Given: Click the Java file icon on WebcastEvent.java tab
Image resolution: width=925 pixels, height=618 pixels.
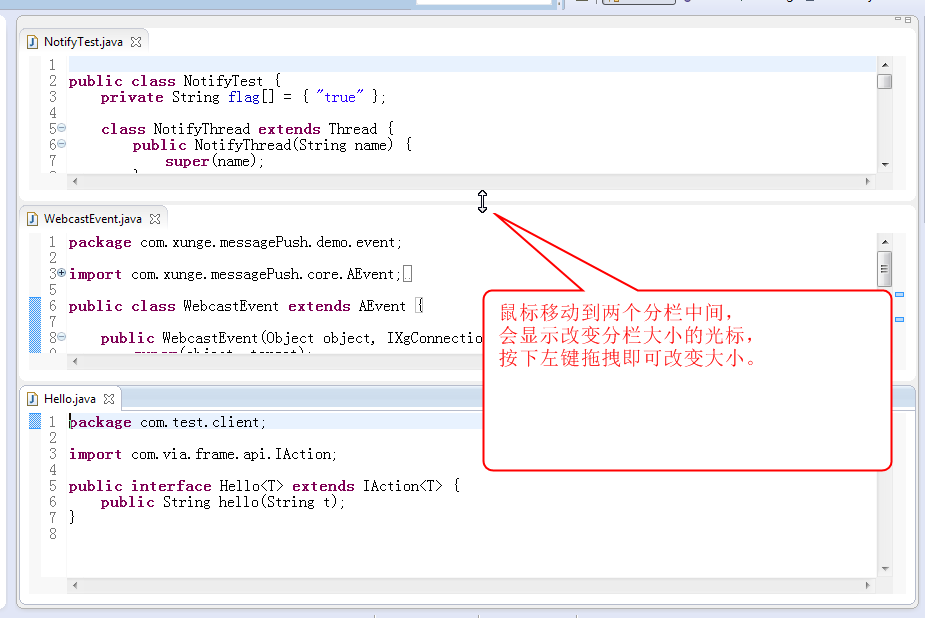Looking at the screenshot, I should 33,219.
